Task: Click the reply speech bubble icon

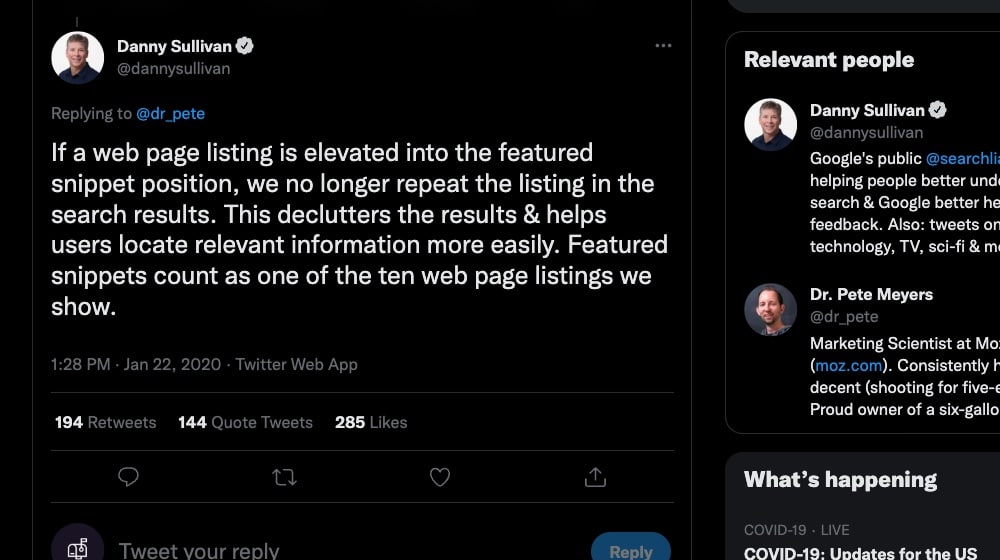Action: click(128, 477)
